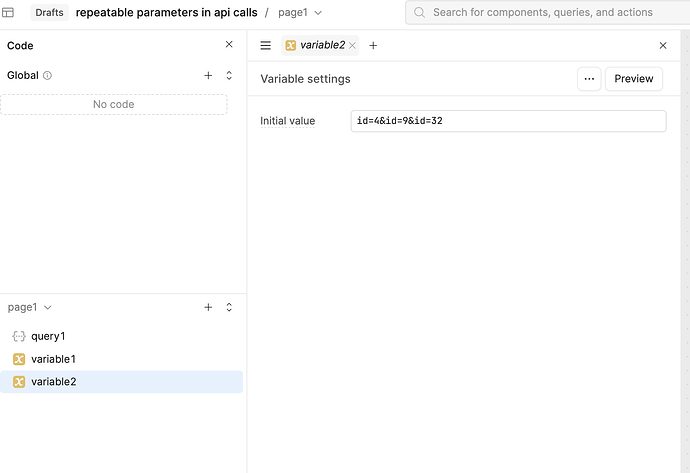This screenshot has width=690, height=473.
Task: Add new page1 code with plus icon
Action: (208, 307)
